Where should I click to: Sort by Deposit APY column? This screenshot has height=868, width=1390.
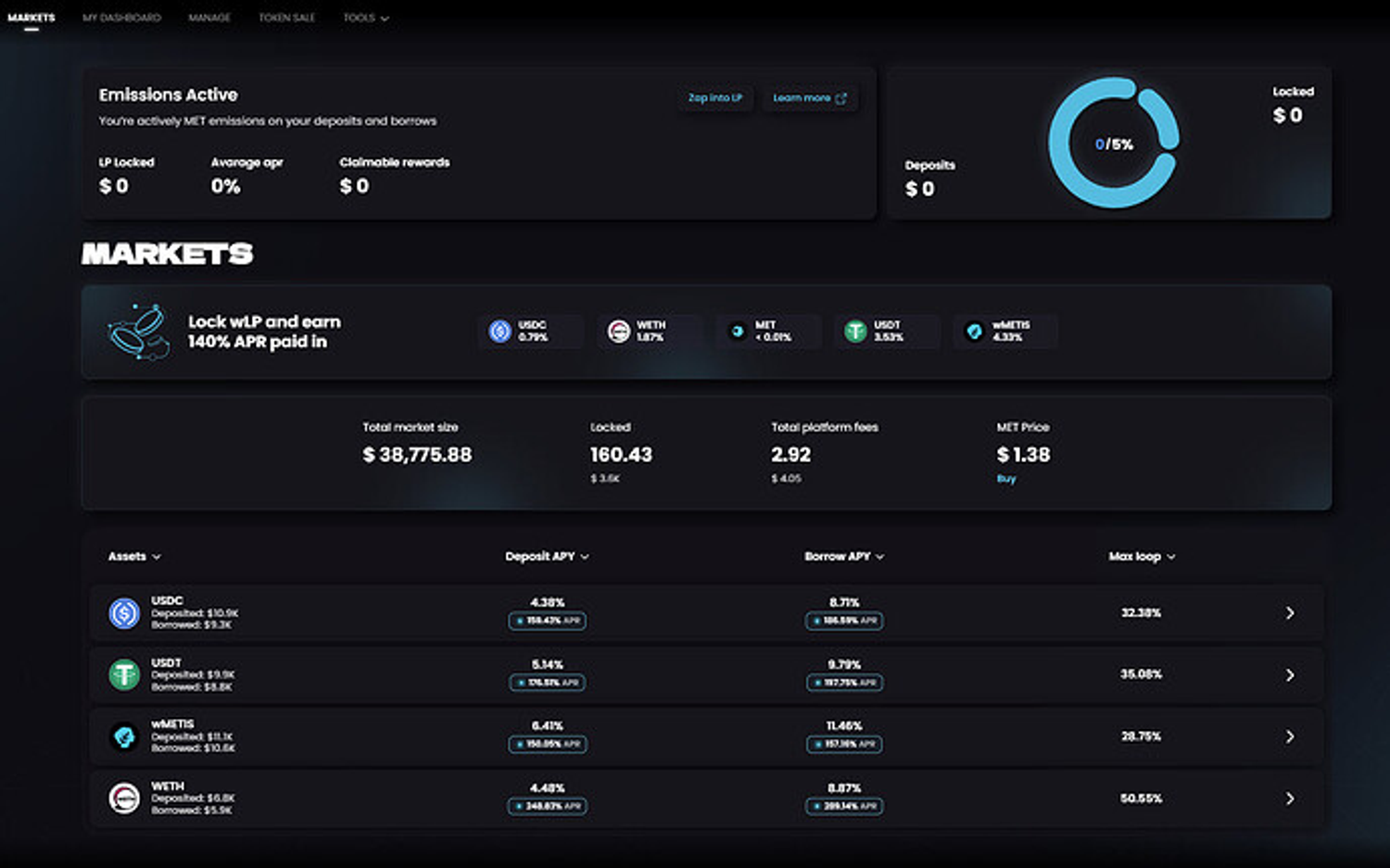[547, 557]
